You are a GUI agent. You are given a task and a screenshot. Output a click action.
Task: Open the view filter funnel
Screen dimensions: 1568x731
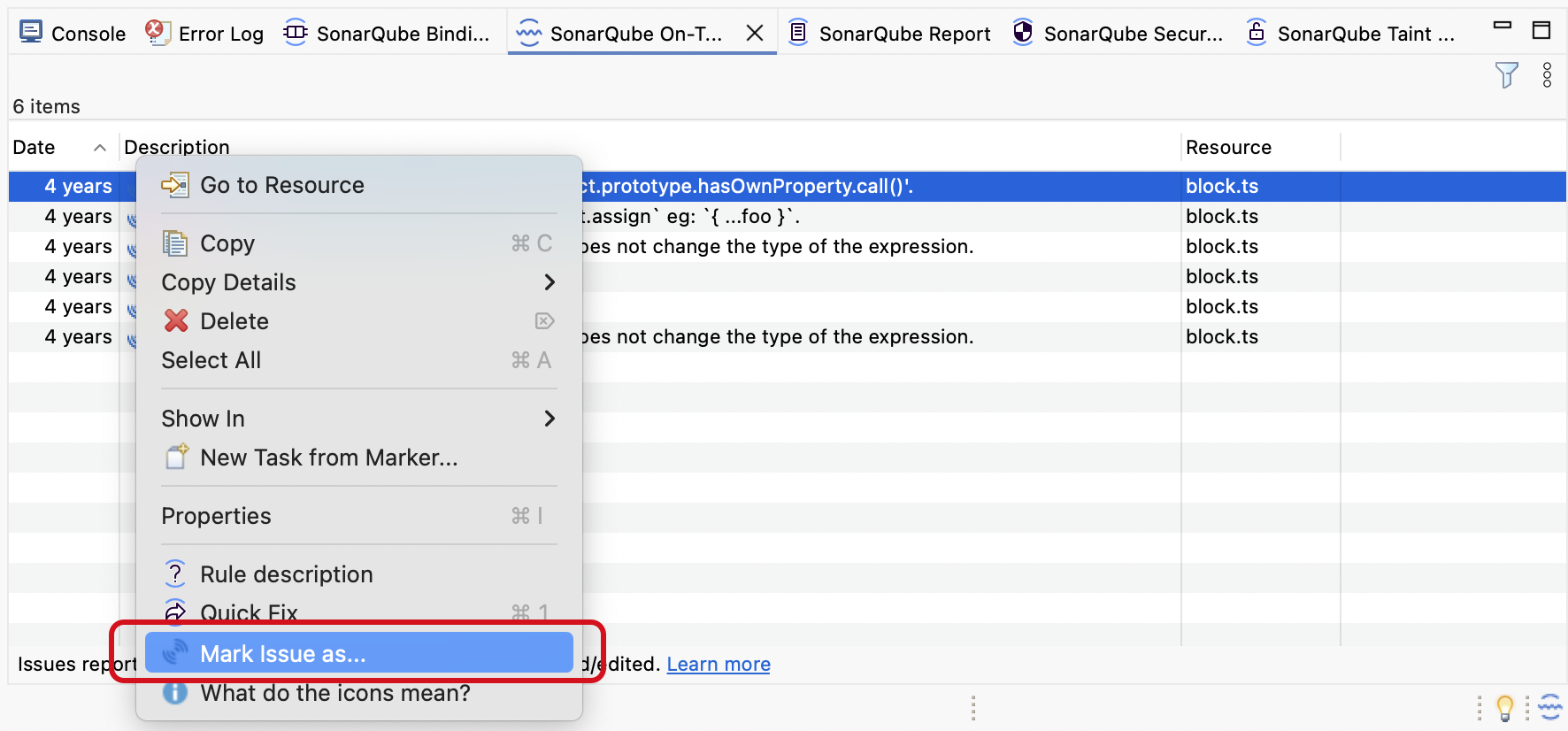[x=1507, y=75]
